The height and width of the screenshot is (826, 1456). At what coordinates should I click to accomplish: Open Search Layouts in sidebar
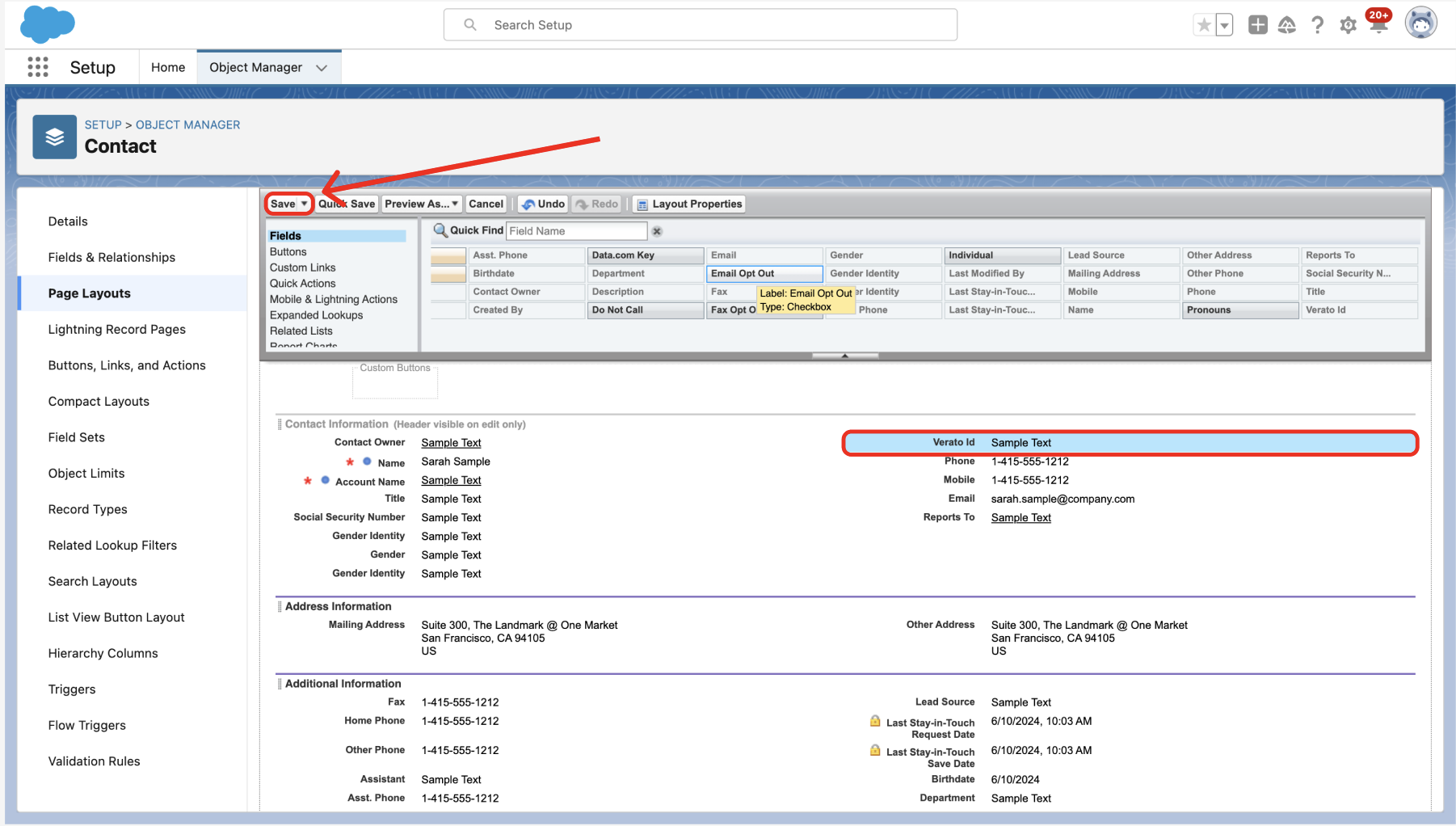tap(92, 581)
